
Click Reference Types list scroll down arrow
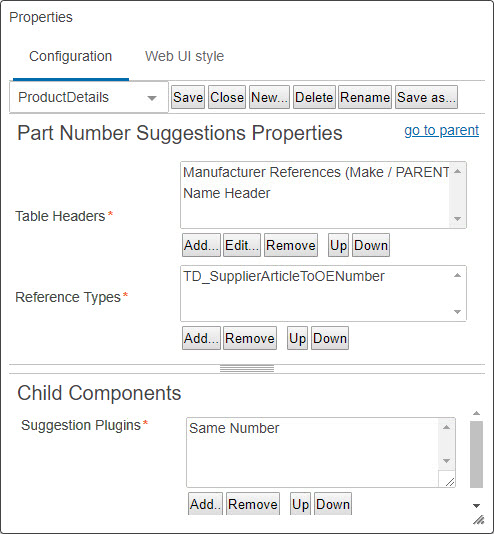click(x=458, y=312)
